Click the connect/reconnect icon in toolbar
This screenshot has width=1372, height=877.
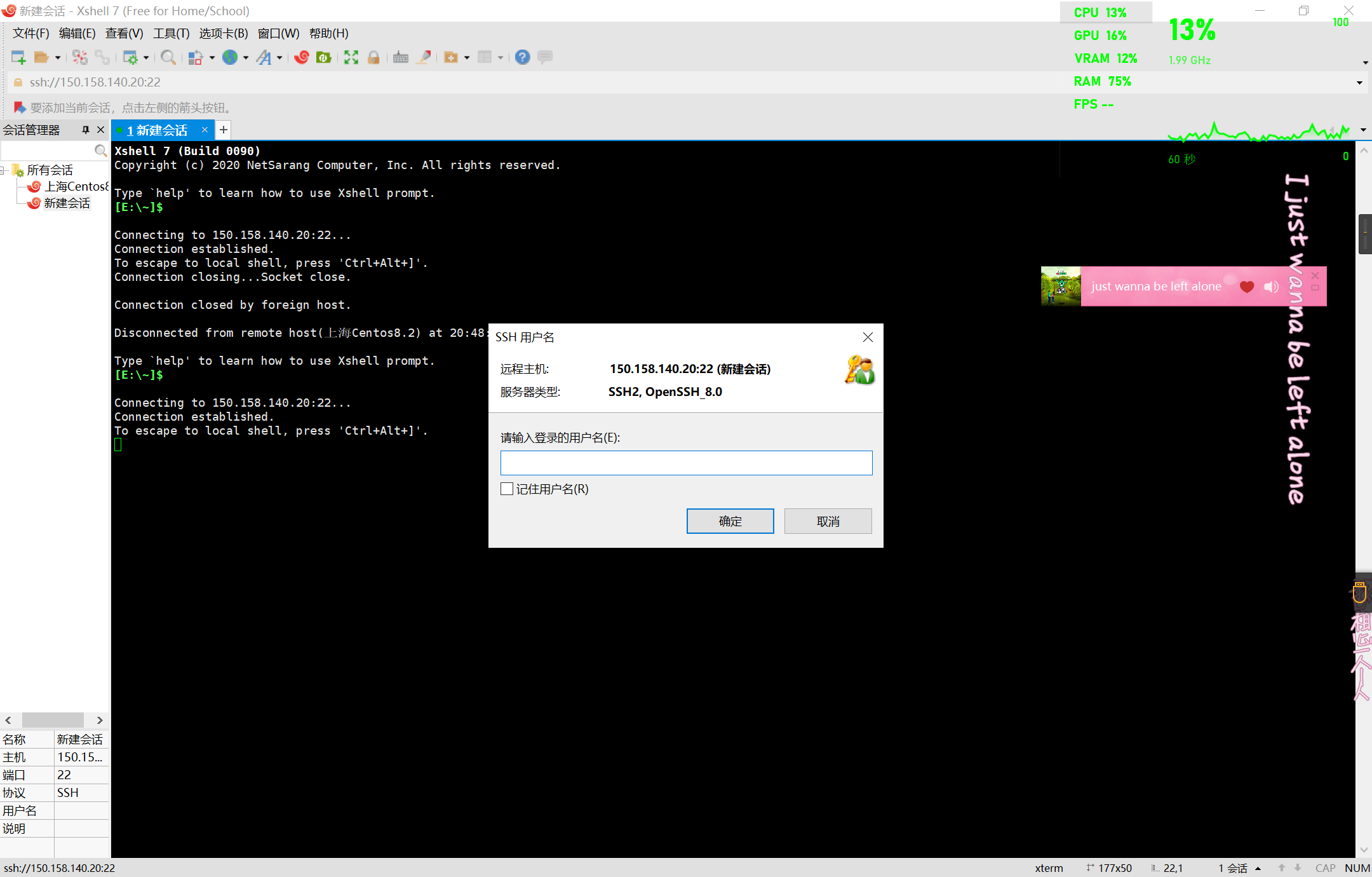(105, 57)
